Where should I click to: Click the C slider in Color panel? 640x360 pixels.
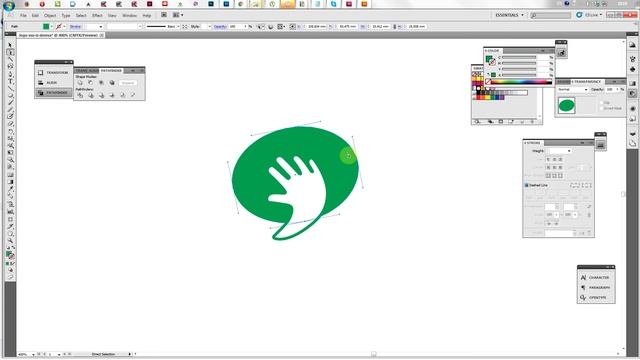tap(519, 58)
